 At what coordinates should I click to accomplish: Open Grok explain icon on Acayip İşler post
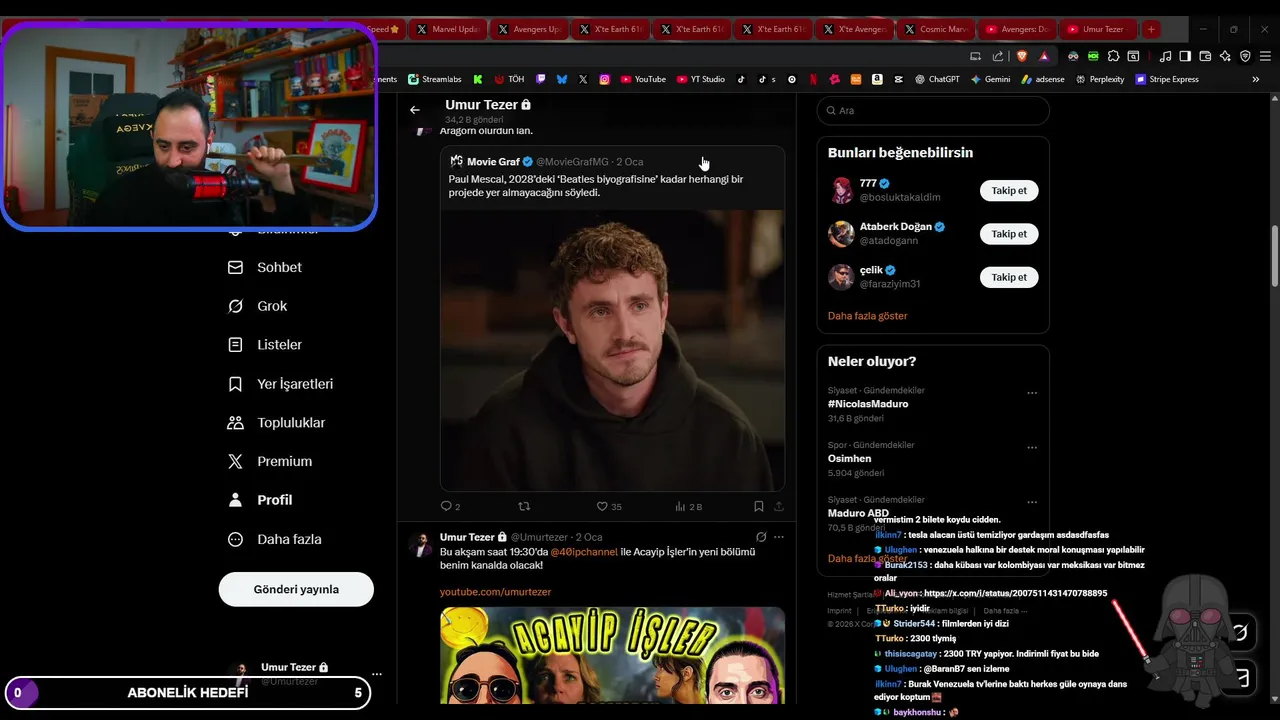click(761, 537)
